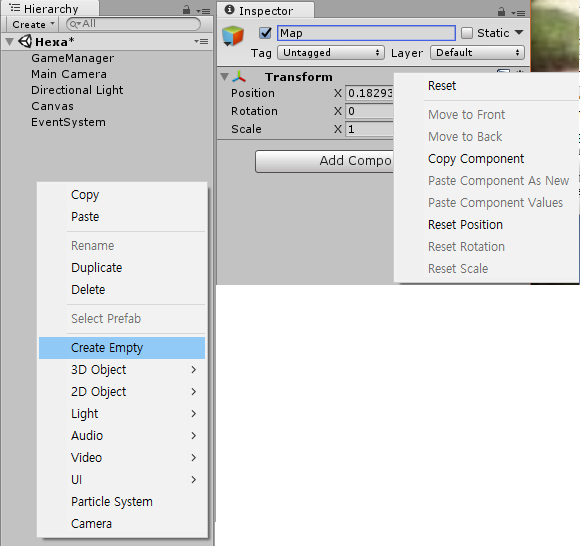
Task: Open the Create dropdown in Hierarchy
Action: [x=33, y=24]
